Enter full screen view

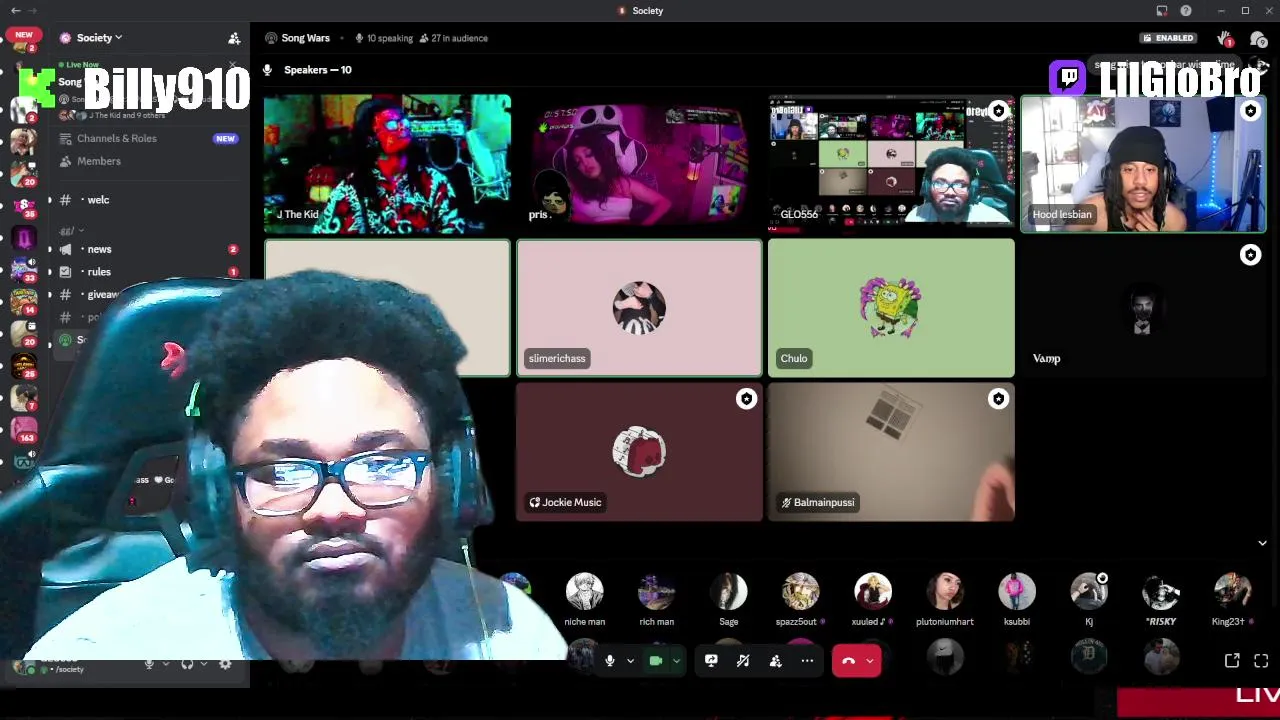click(x=1261, y=661)
